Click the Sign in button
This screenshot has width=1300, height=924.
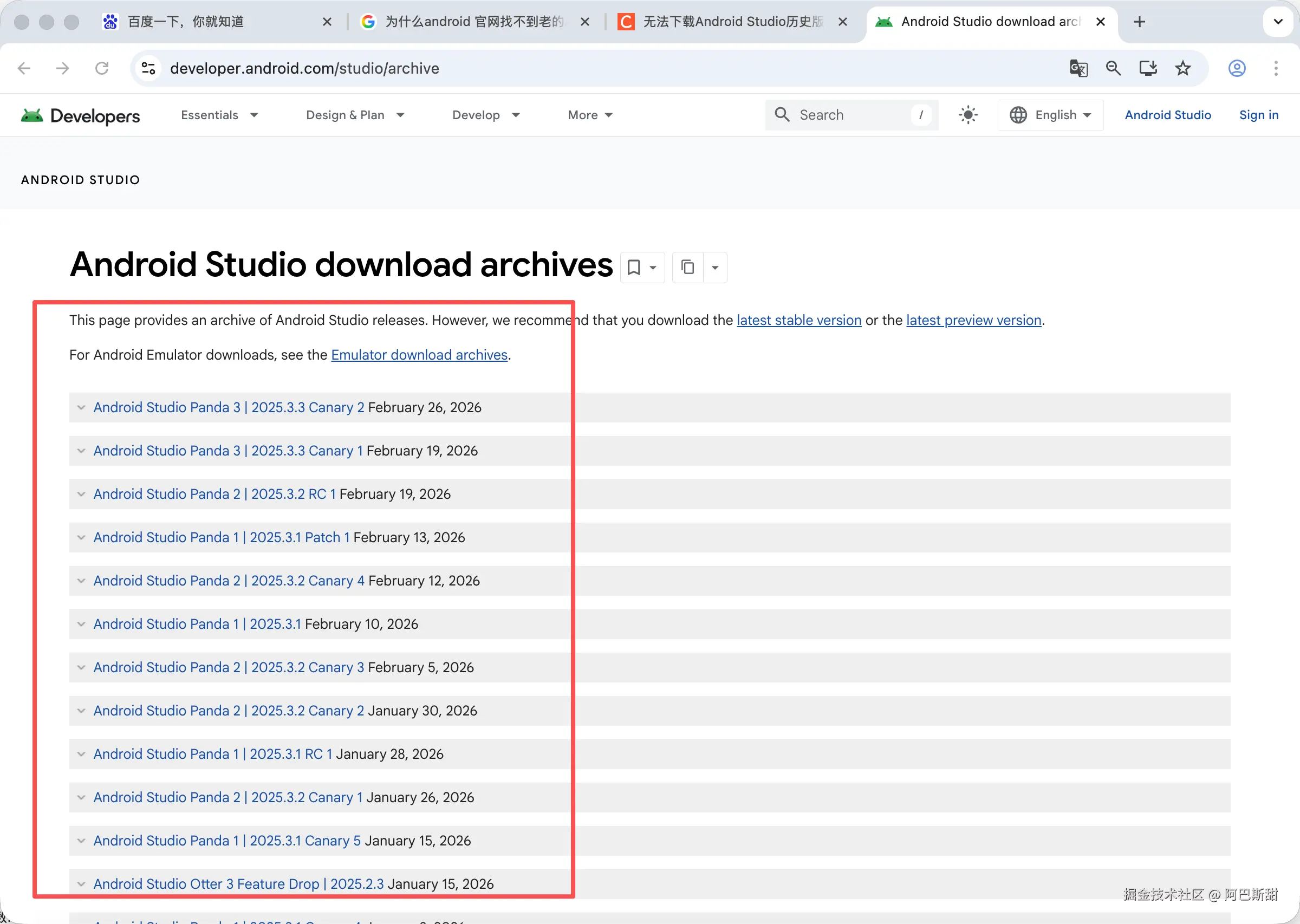[1258, 115]
